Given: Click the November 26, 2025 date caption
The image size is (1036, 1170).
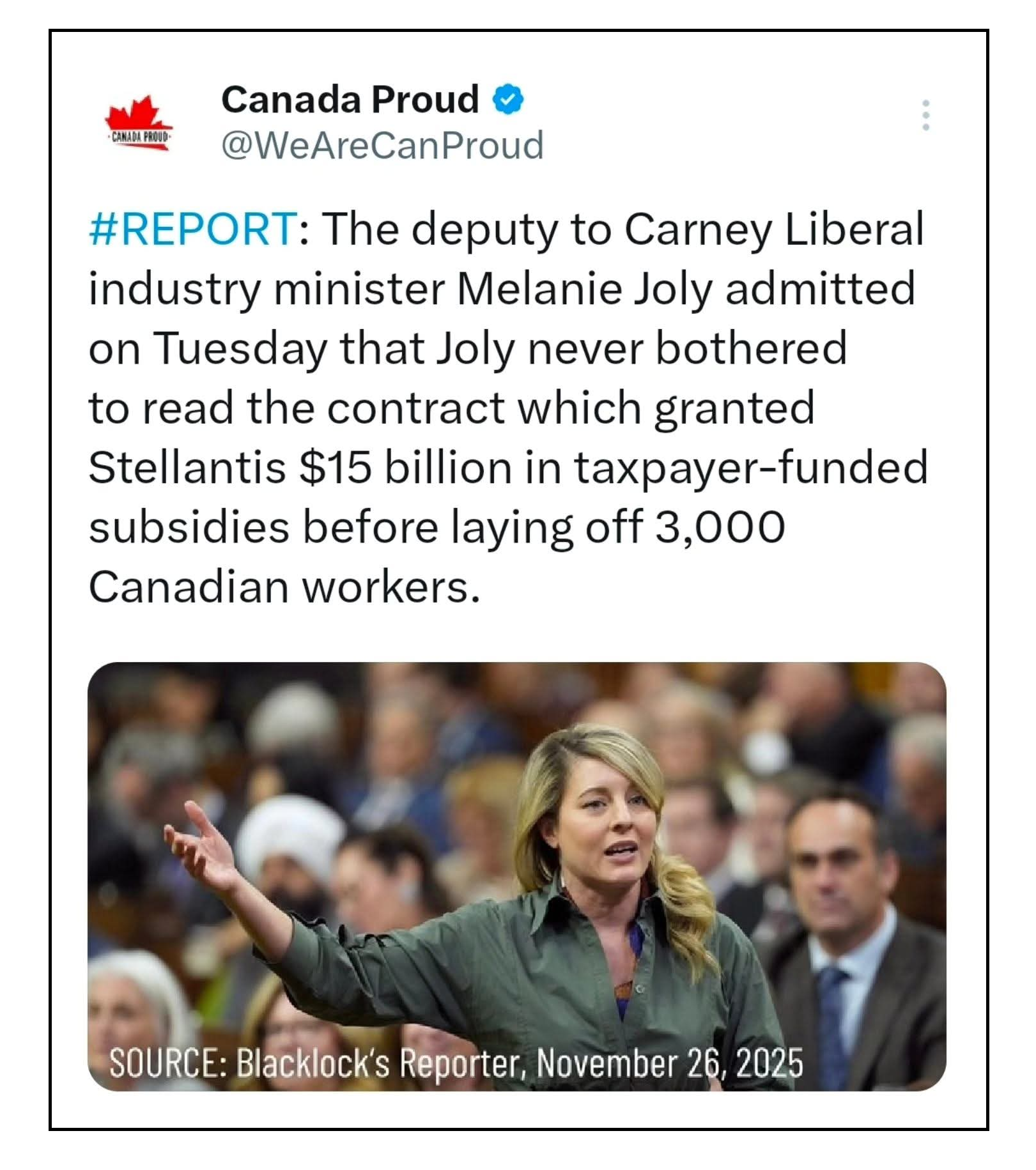Looking at the screenshot, I should (x=669, y=1064).
